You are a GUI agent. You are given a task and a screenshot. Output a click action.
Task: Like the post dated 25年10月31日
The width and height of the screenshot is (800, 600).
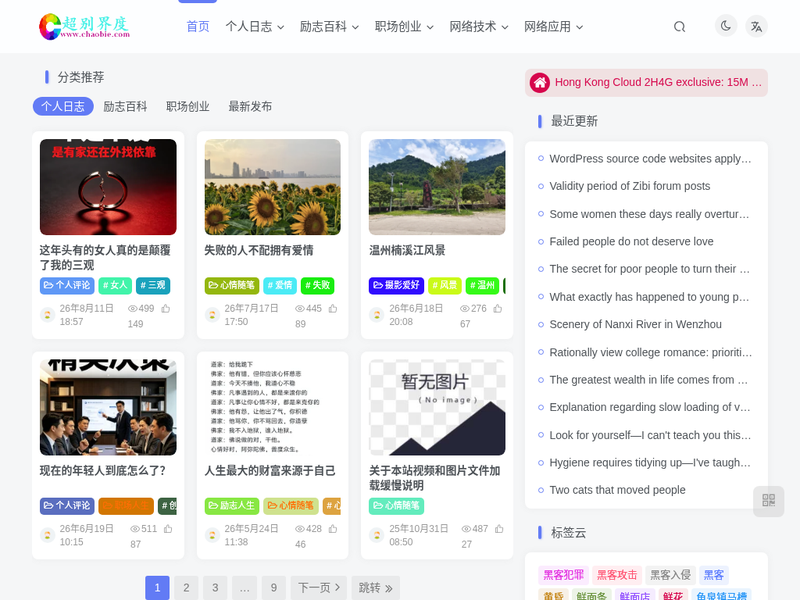tap(499, 529)
